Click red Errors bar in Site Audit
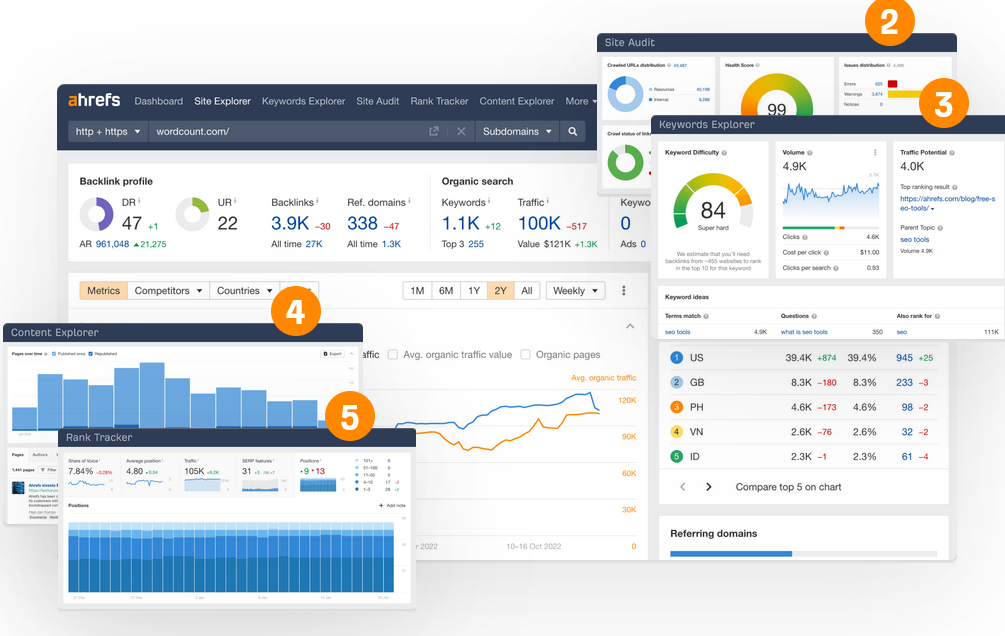The height and width of the screenshot is (636, 1005). tap(892, 84)
